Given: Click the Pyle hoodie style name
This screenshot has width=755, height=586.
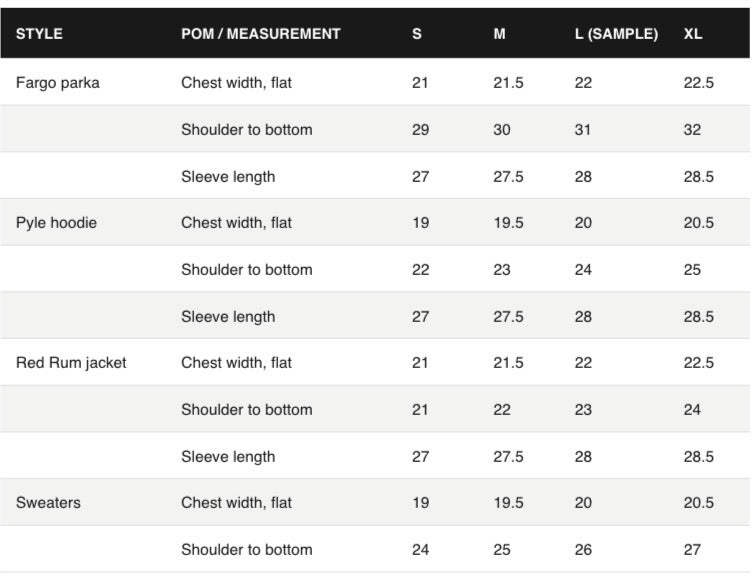Looking at the screenshot, I should (56, 223).
